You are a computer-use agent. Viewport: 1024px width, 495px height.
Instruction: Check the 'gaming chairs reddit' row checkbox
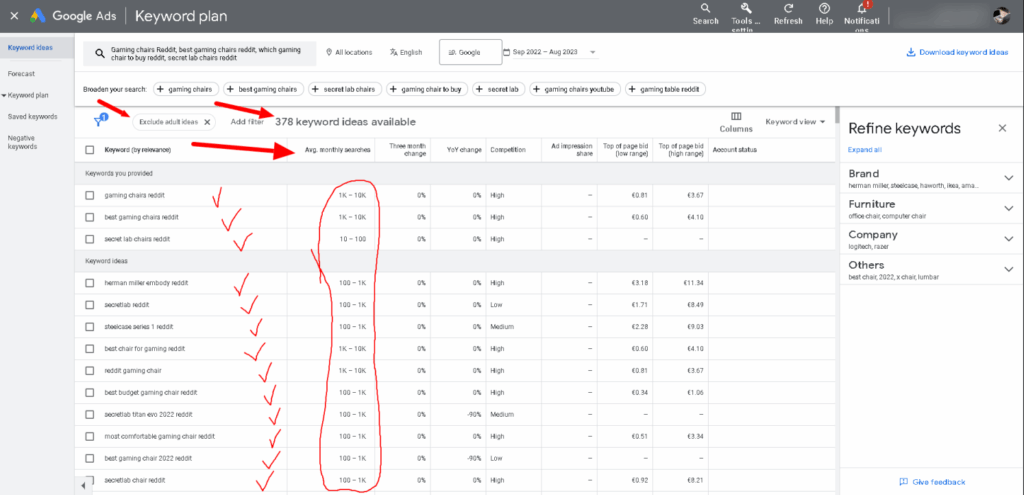point(89,195)
